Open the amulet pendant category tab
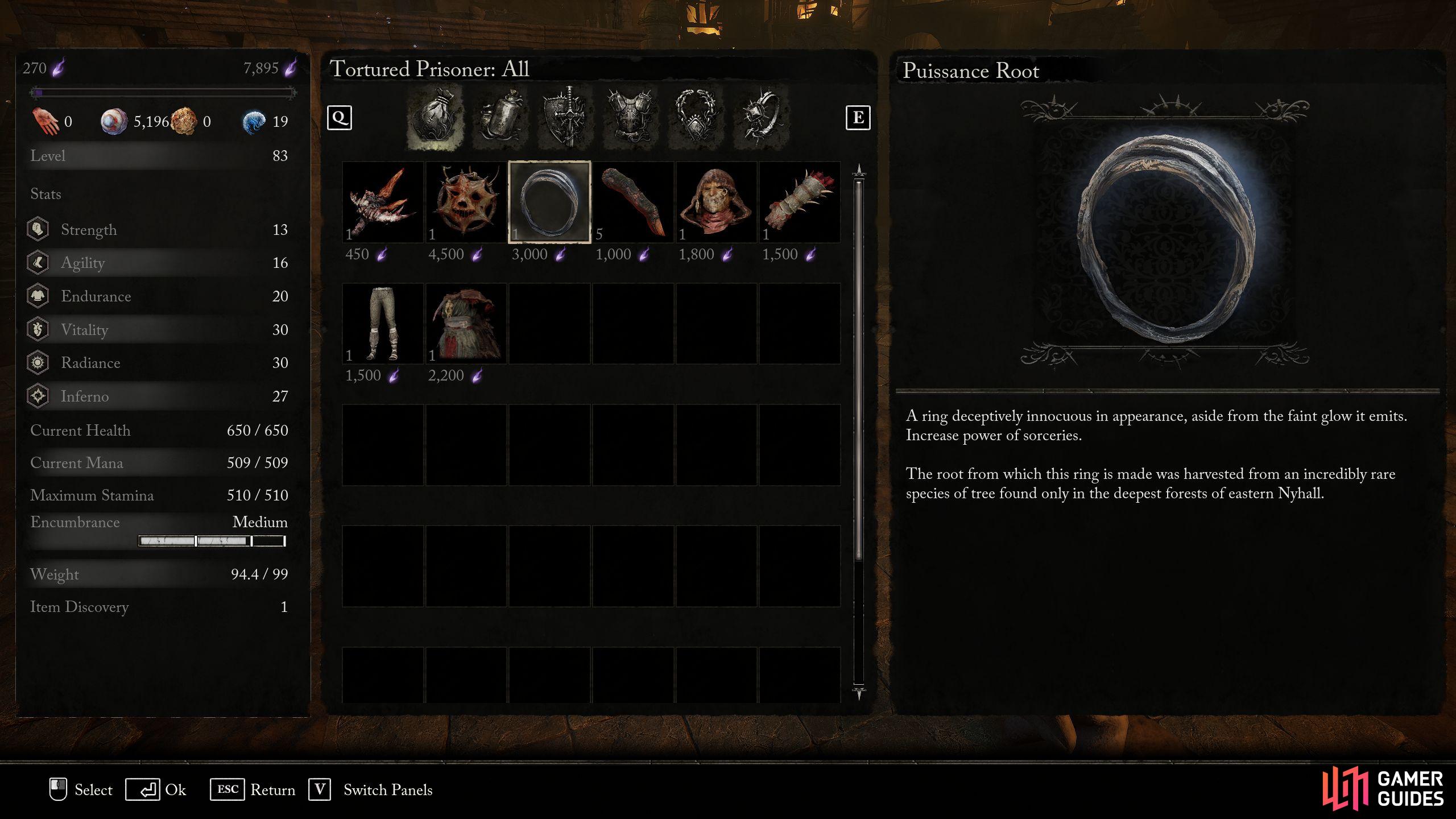1456x819 pixels. 696,118
